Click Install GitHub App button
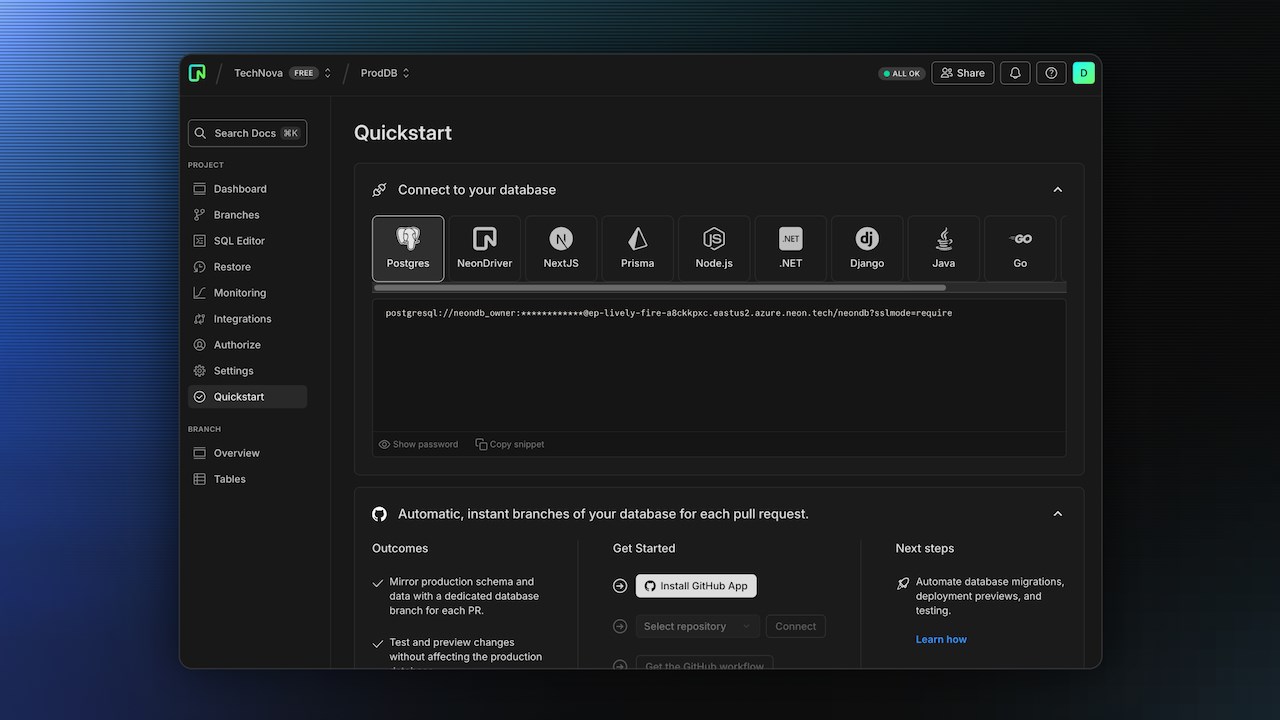The height and width of the screenshot is (720, 1280). tap(696, 586)
